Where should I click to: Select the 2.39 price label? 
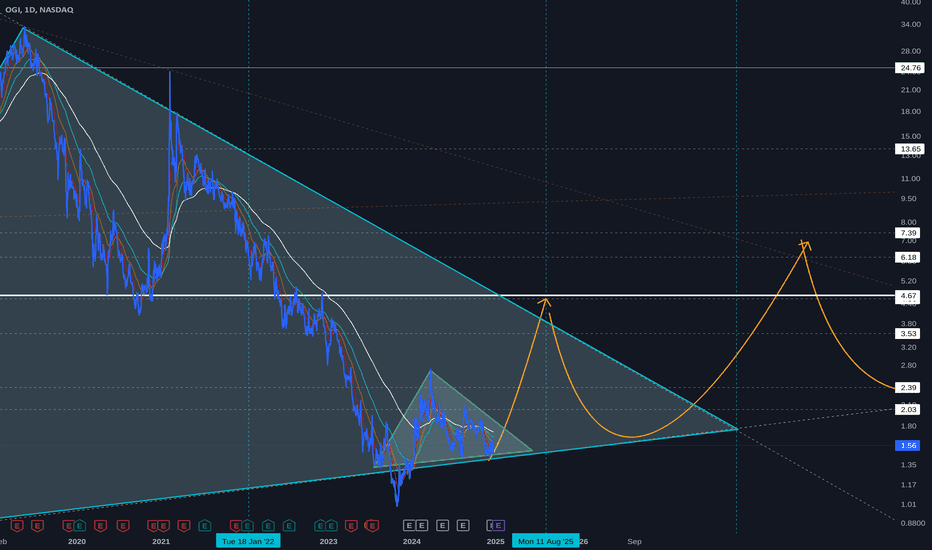908,388
